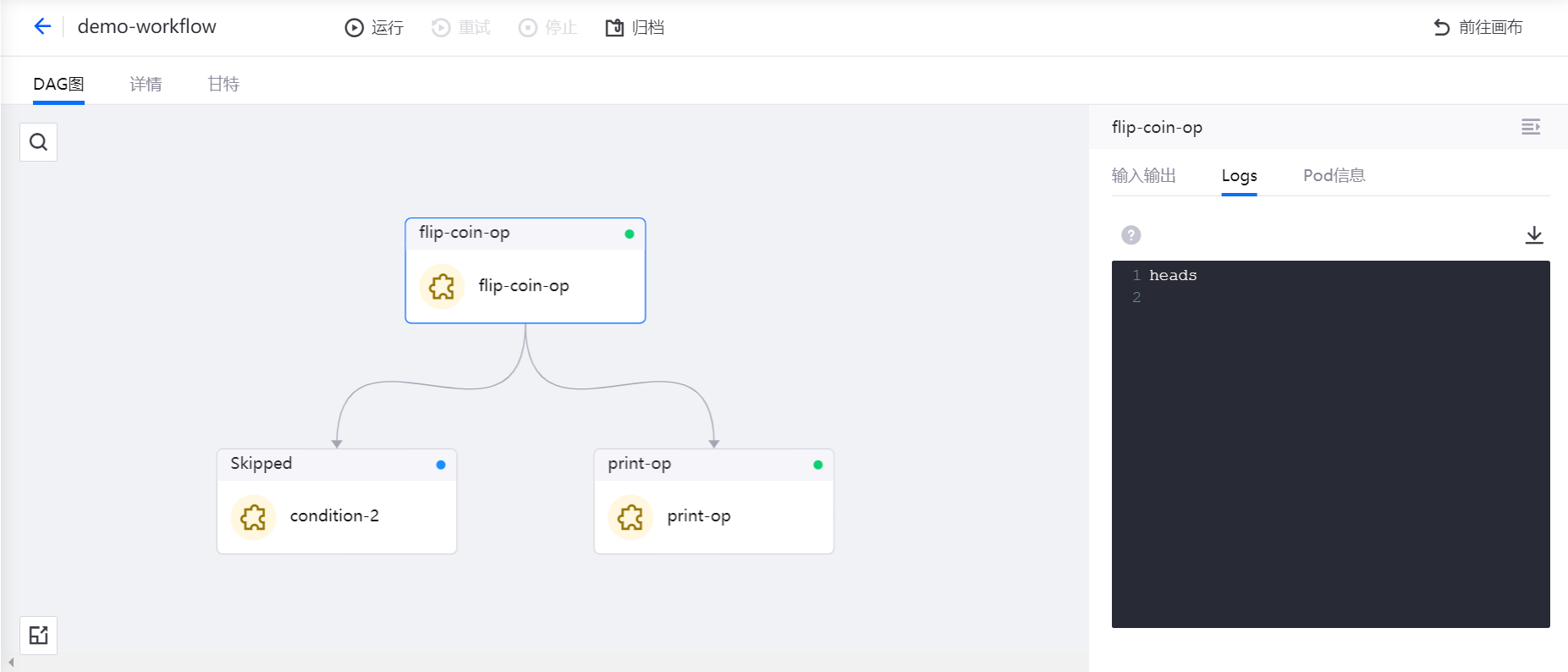Click the puzzle icon of flip-coin-op node
The width and height of the screenshot is (1568, 672).
click(x=442, y=287)
